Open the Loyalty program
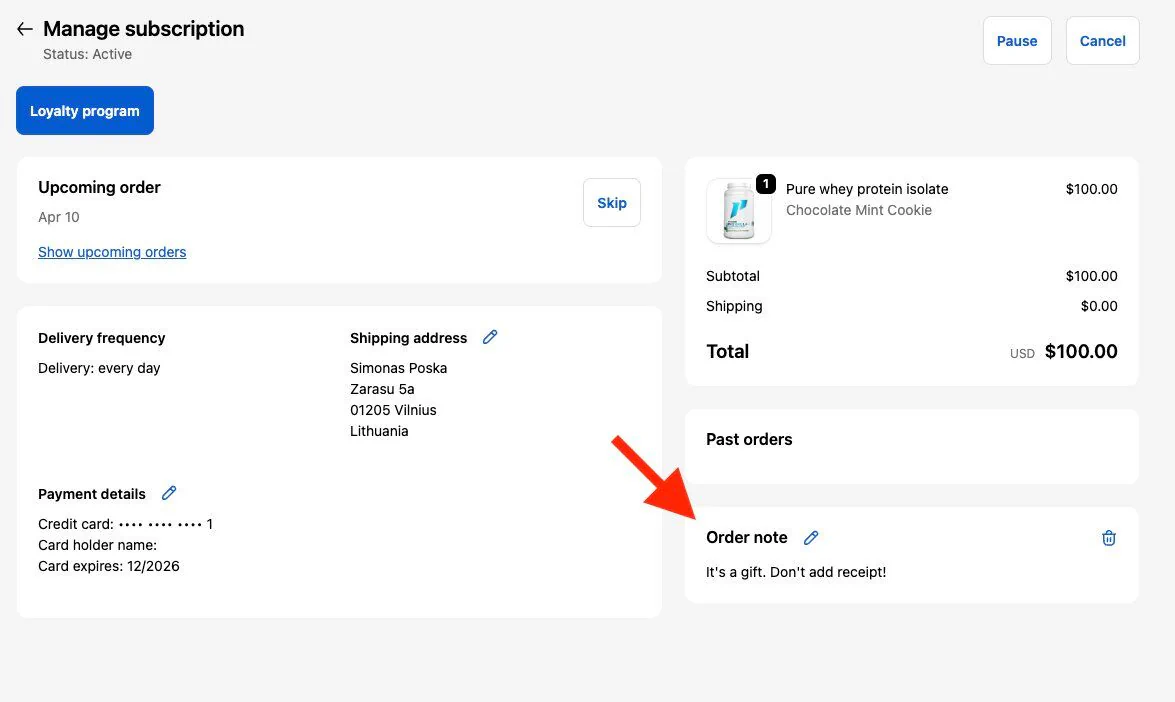The image size is (1175, 702). click(85, 111)
